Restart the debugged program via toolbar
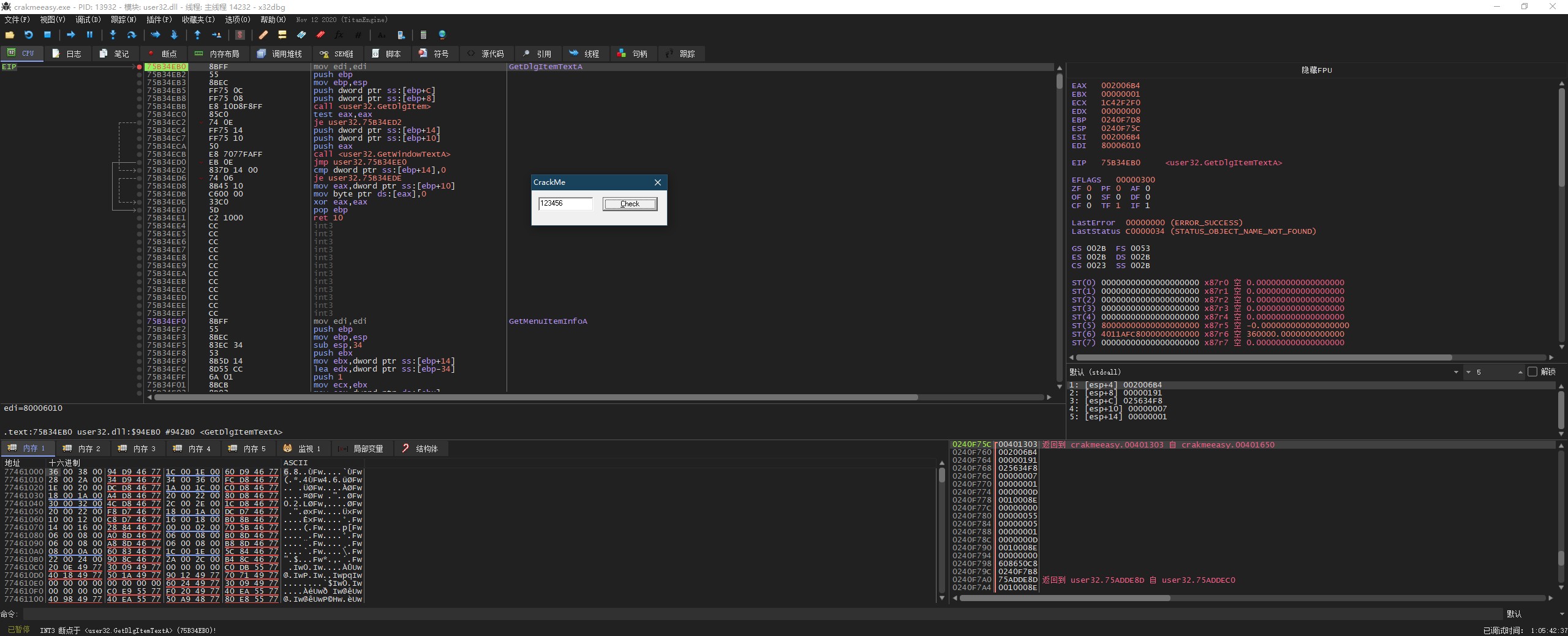1568x636 pixels. pyautogui.click(x=28, y=35)
